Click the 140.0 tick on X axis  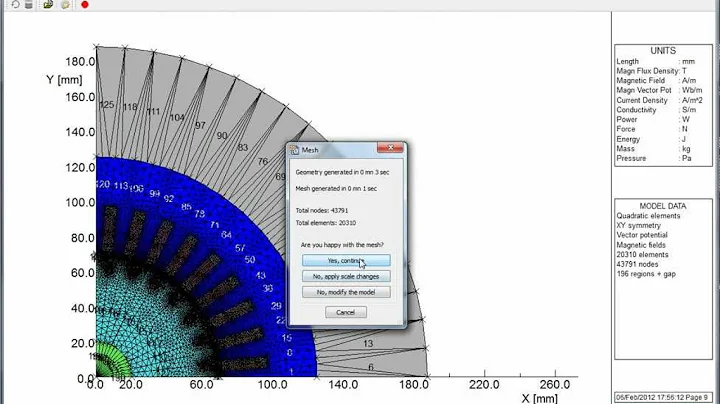[x=343, y=384]
